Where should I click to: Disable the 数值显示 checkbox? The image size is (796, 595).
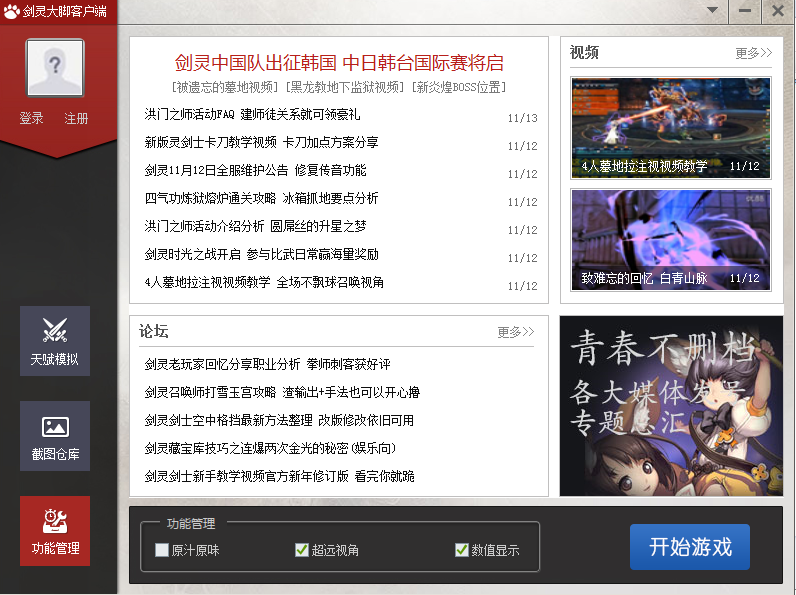point(461,550)
